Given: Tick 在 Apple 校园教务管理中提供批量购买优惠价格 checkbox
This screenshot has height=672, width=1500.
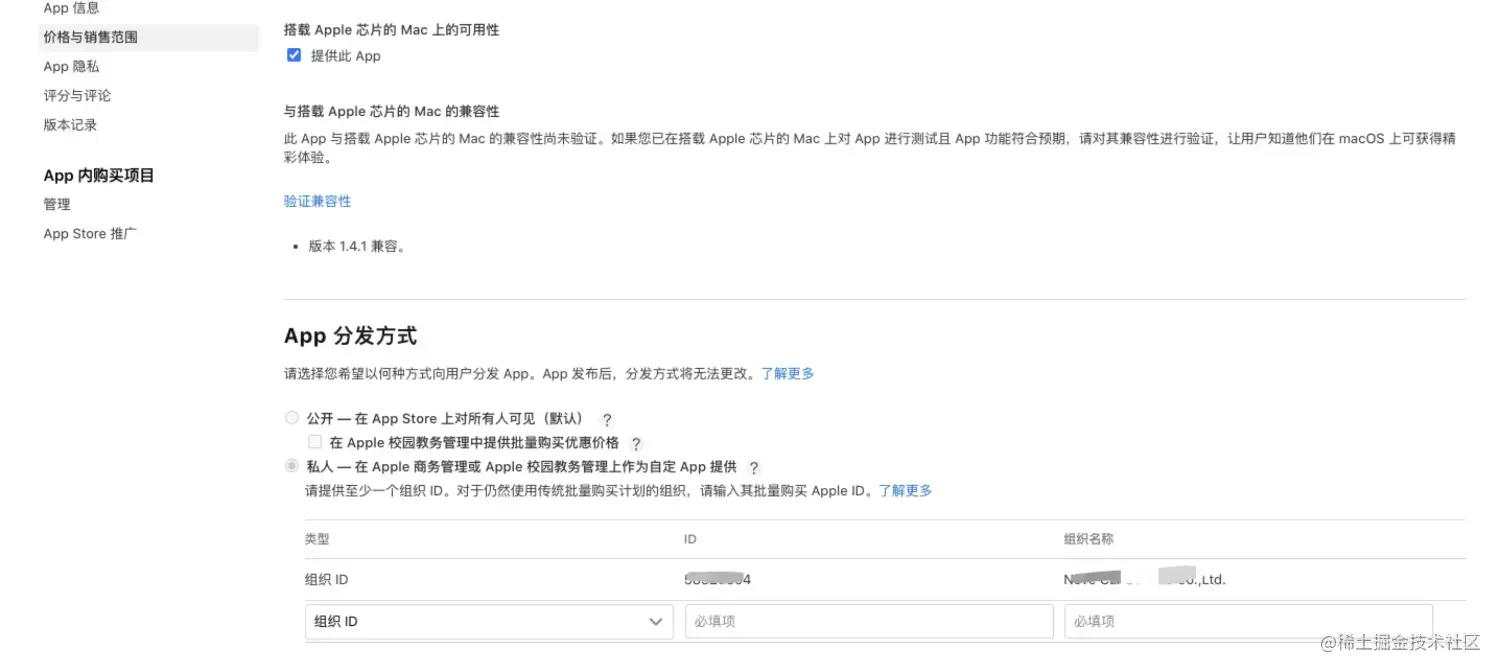Looking at the screenshot, I should click(315, 441).
